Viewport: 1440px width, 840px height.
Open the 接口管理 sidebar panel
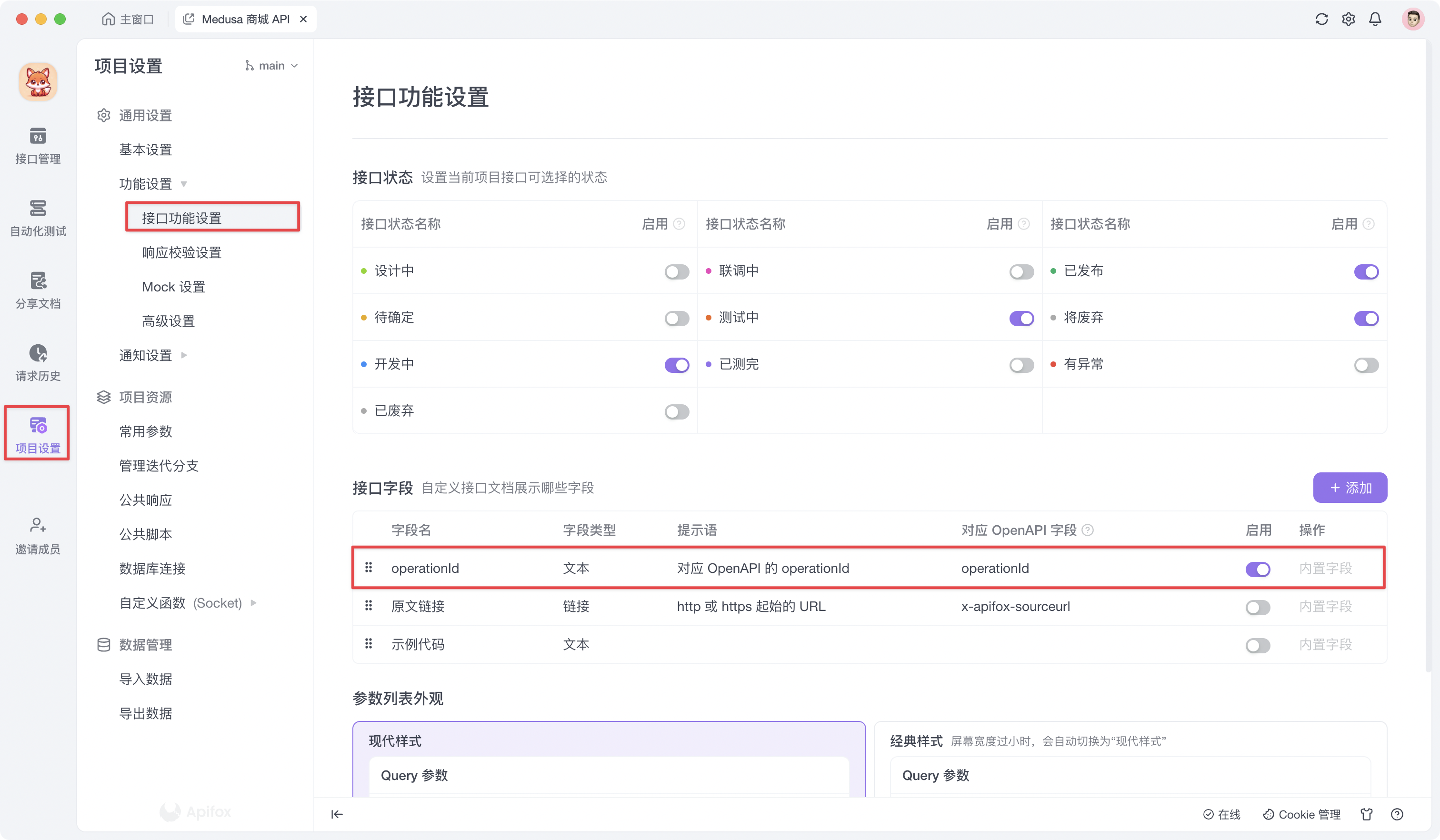37,145
